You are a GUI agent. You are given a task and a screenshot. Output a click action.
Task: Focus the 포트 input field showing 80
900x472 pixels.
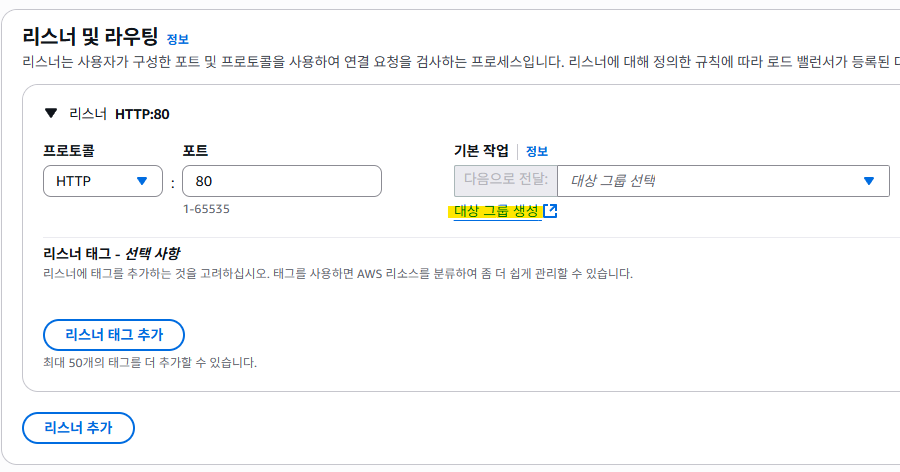click(x=282, y=181)
